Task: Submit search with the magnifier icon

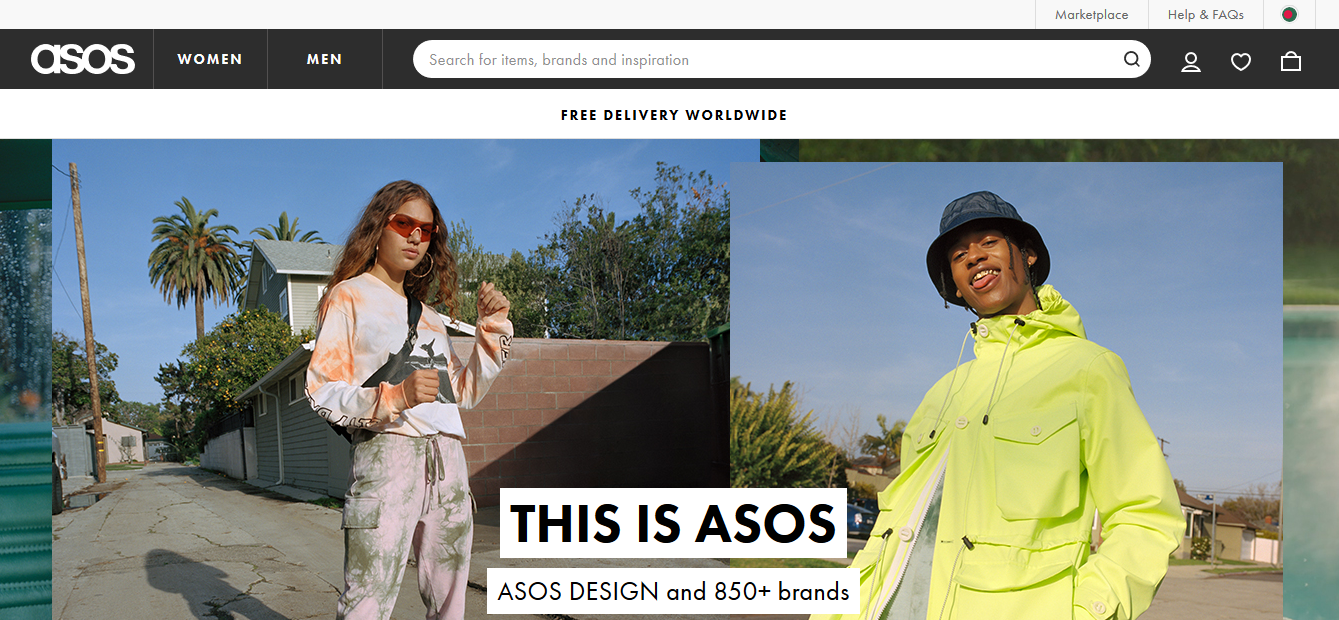Action: 1132,59
